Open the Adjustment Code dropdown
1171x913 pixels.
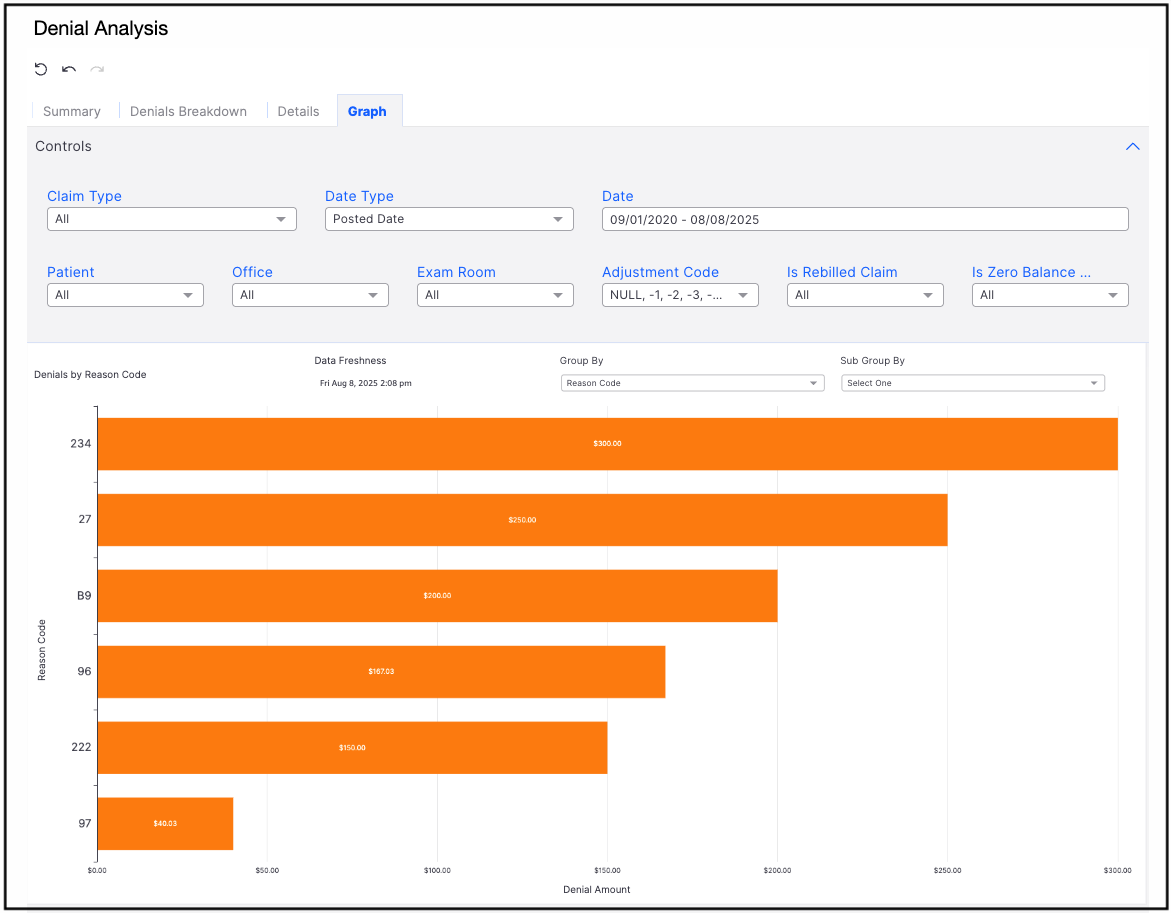(680, 295)
